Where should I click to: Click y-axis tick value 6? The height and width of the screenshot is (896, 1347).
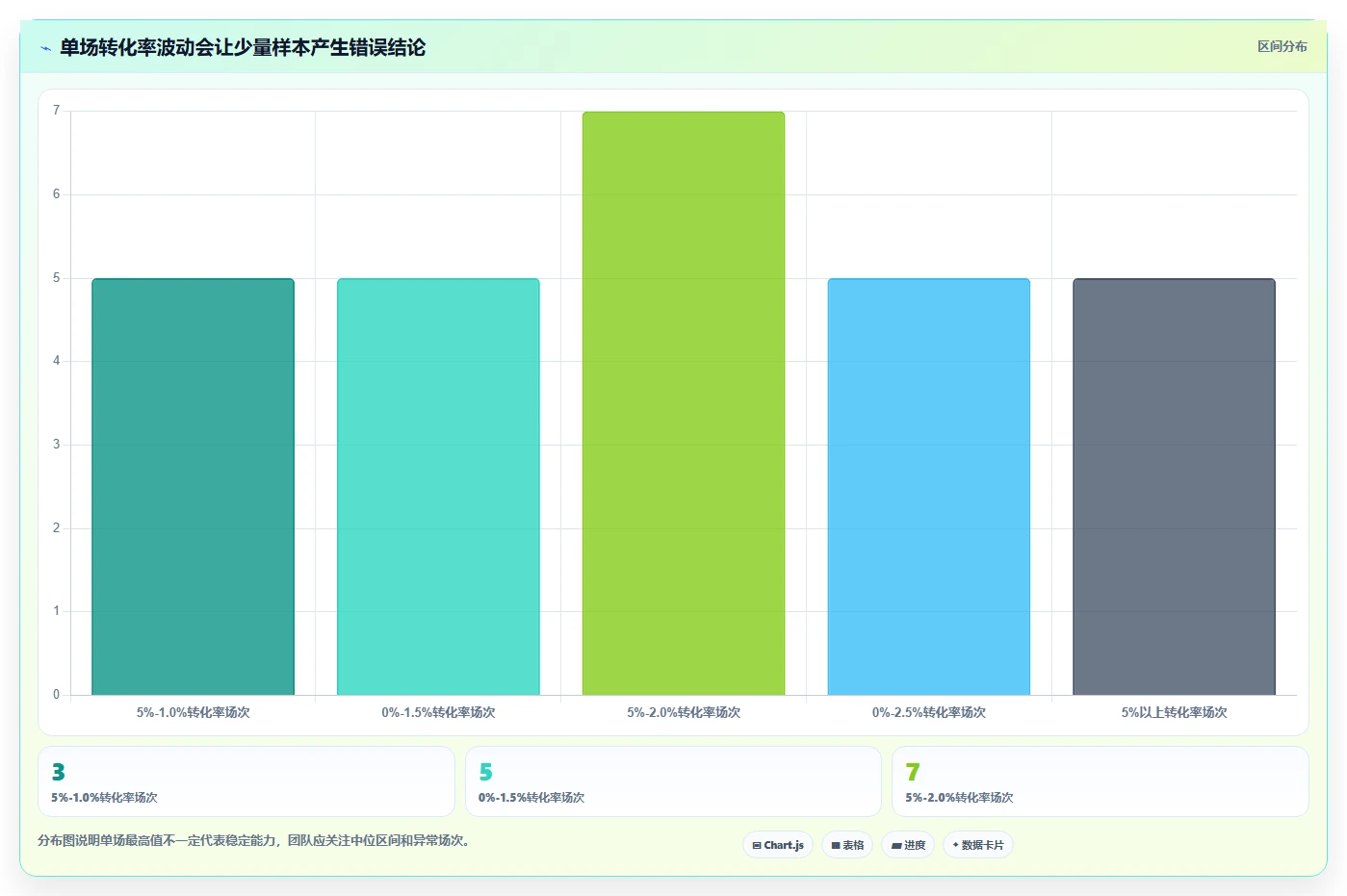(56, 194)
